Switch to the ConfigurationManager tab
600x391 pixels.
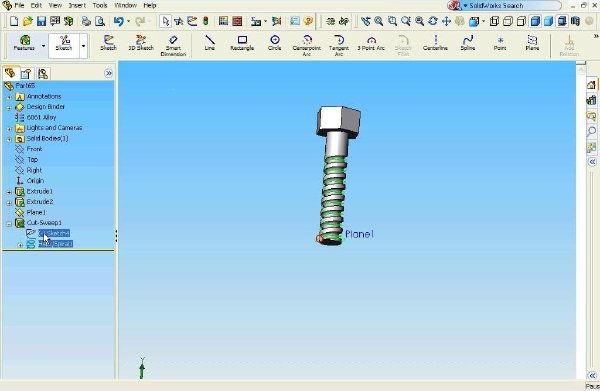pos(43,73)
